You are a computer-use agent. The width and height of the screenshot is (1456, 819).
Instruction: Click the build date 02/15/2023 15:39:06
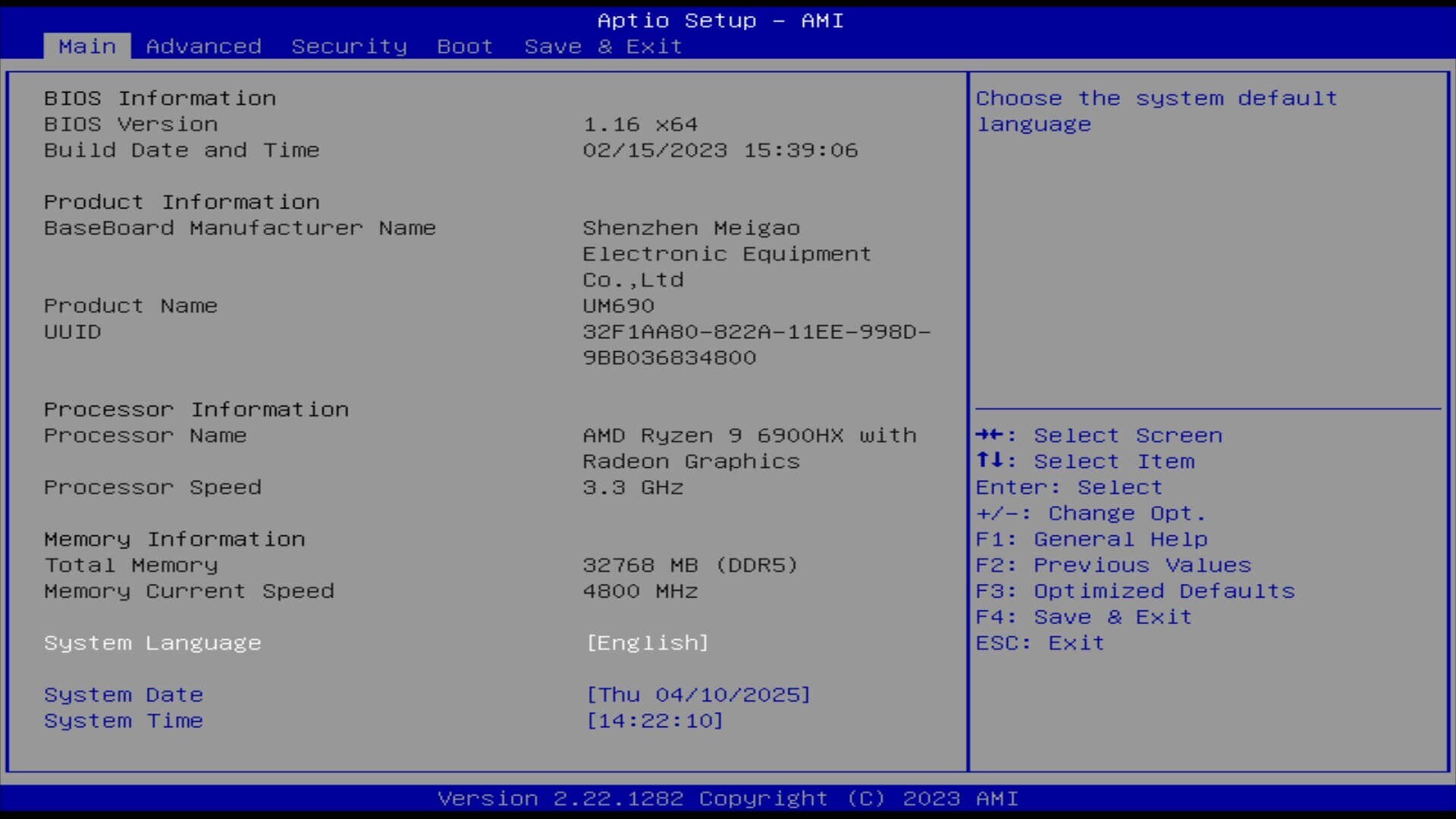720,150
